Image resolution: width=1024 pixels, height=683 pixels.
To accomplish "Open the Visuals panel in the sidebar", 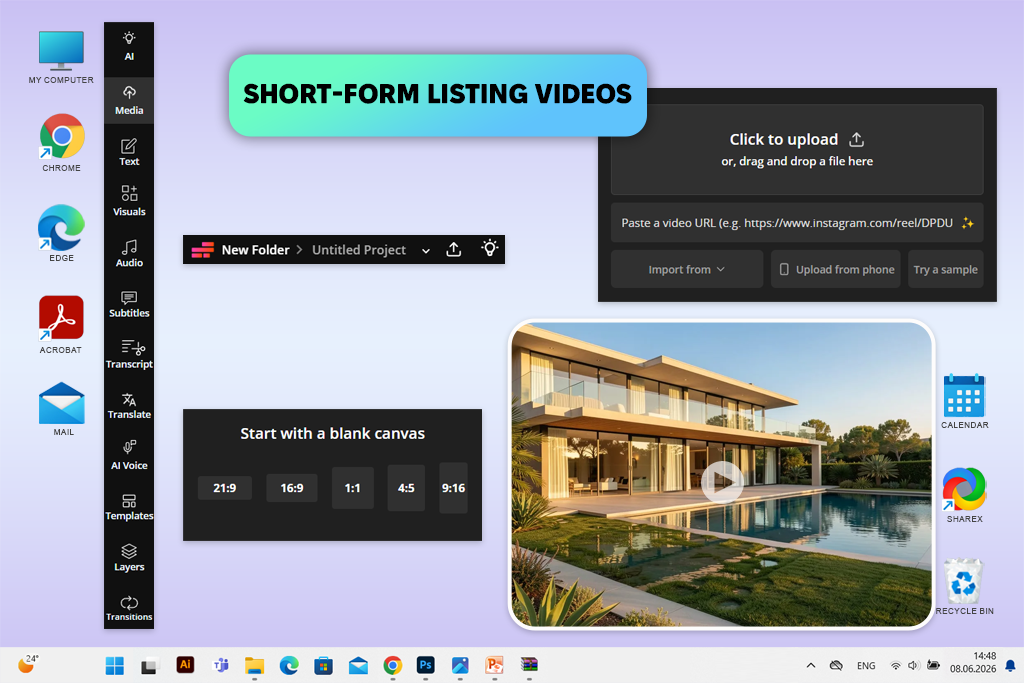I will click(129, 201).
